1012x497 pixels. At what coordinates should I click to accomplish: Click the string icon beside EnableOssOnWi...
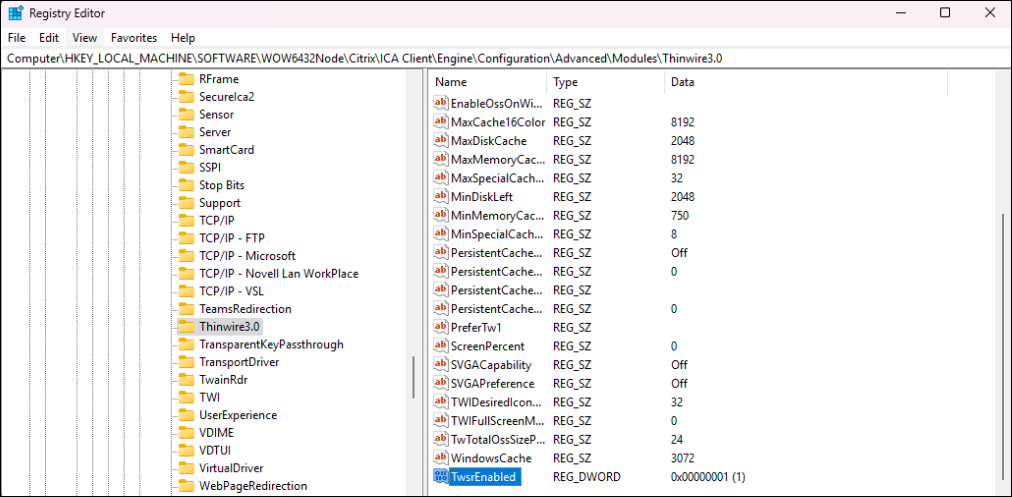coord(441,103)
